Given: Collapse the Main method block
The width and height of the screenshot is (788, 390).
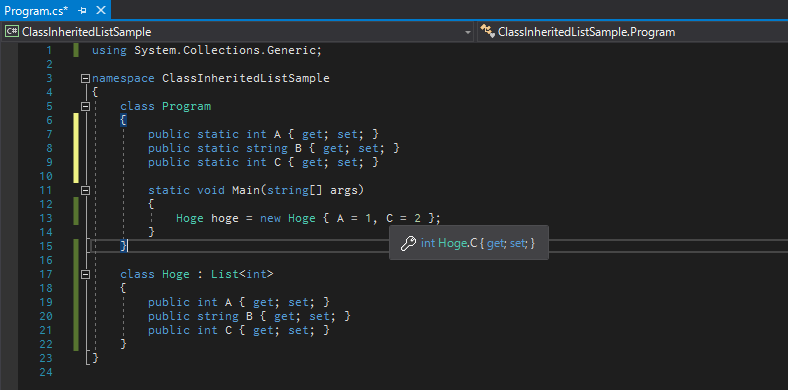Looking at the screenshot, I should coord(85,190).
